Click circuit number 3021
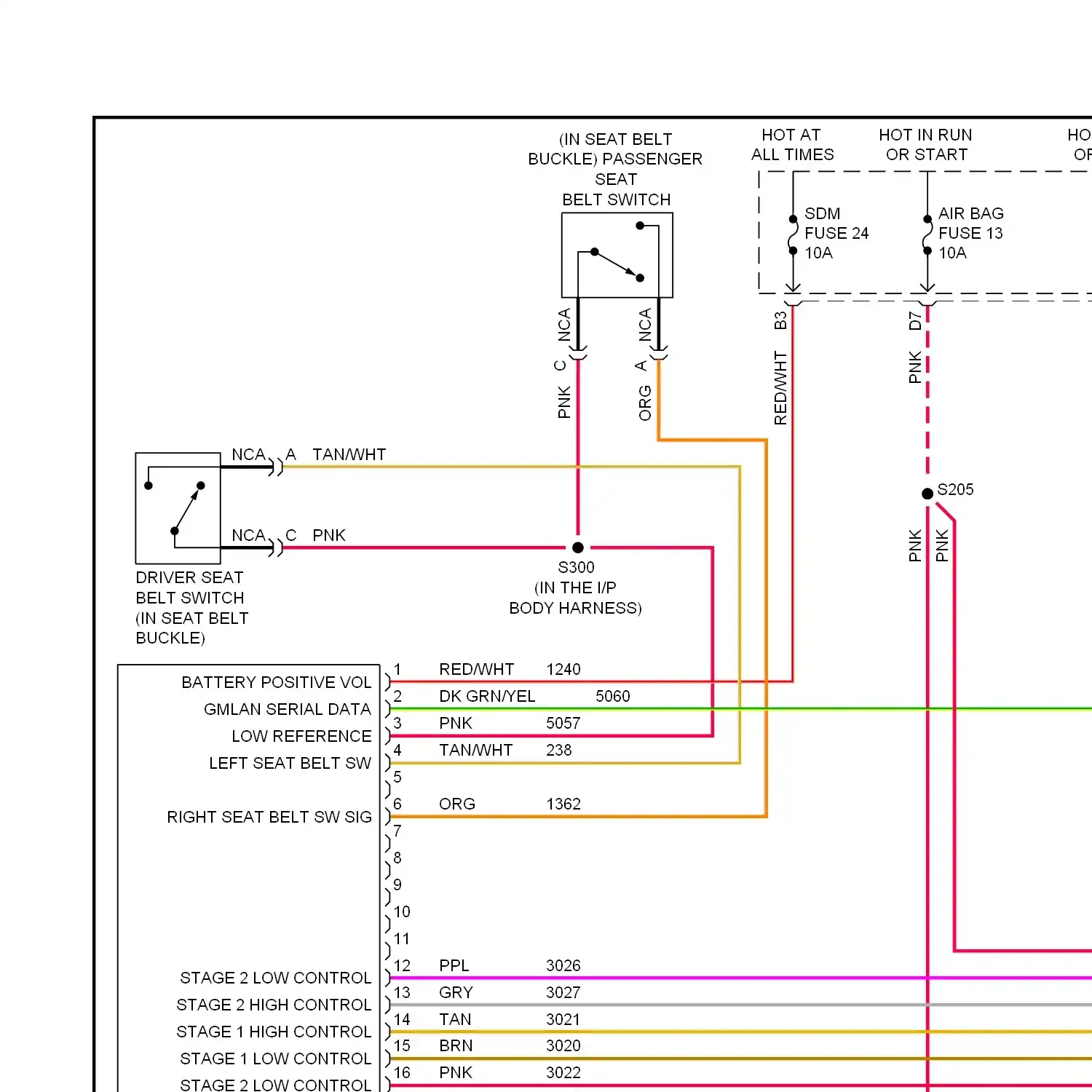 pyautogui.click(x=563, y=1020)
